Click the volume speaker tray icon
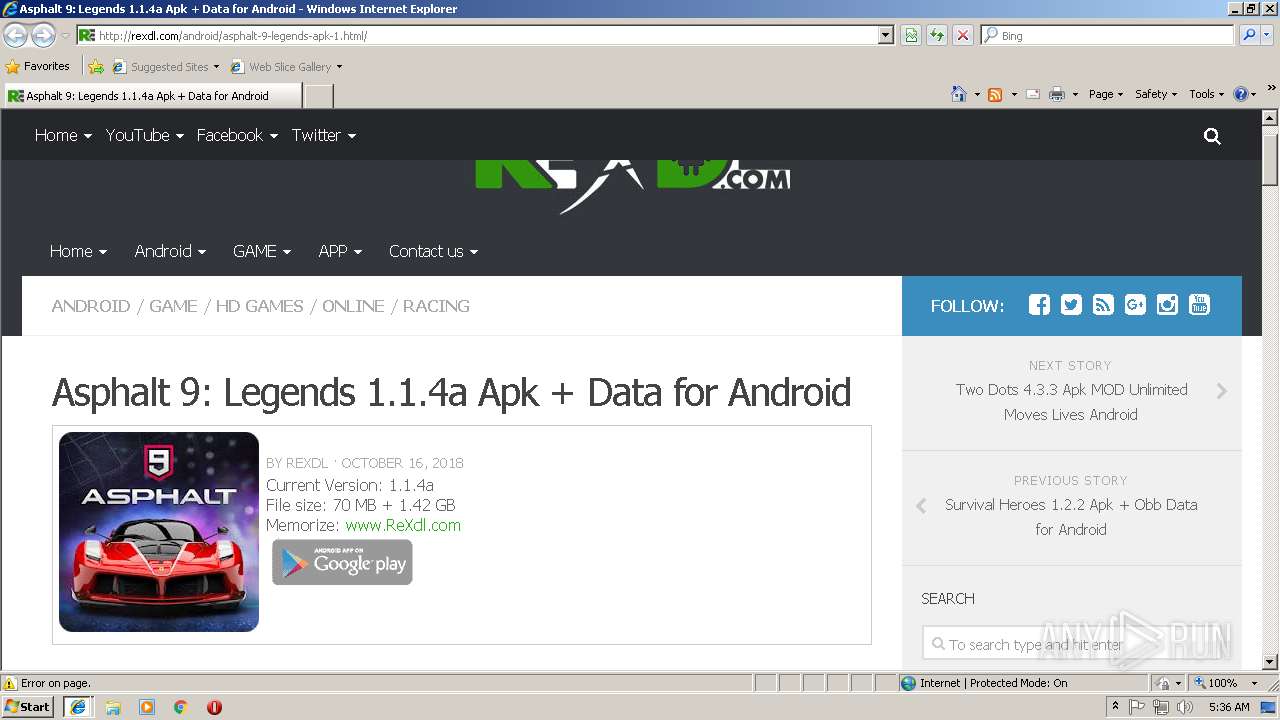Viewport: 1280px width, 720px height. coord(1185,707)
